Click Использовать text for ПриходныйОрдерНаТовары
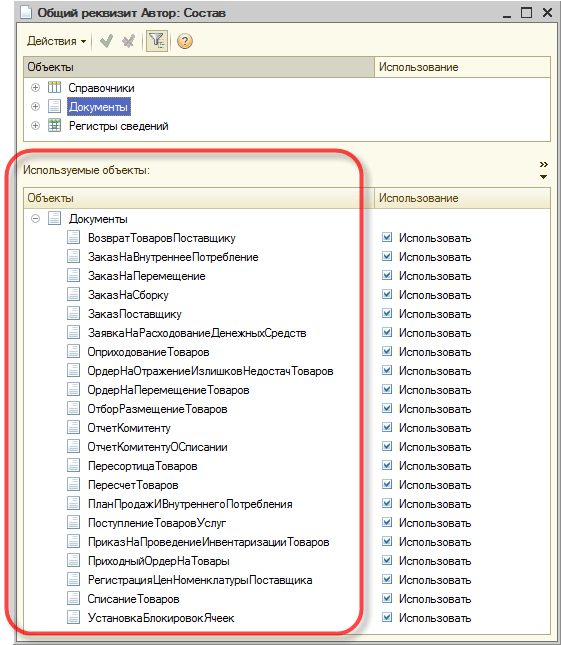Screen dimensions: 561x645 (435, 561)
